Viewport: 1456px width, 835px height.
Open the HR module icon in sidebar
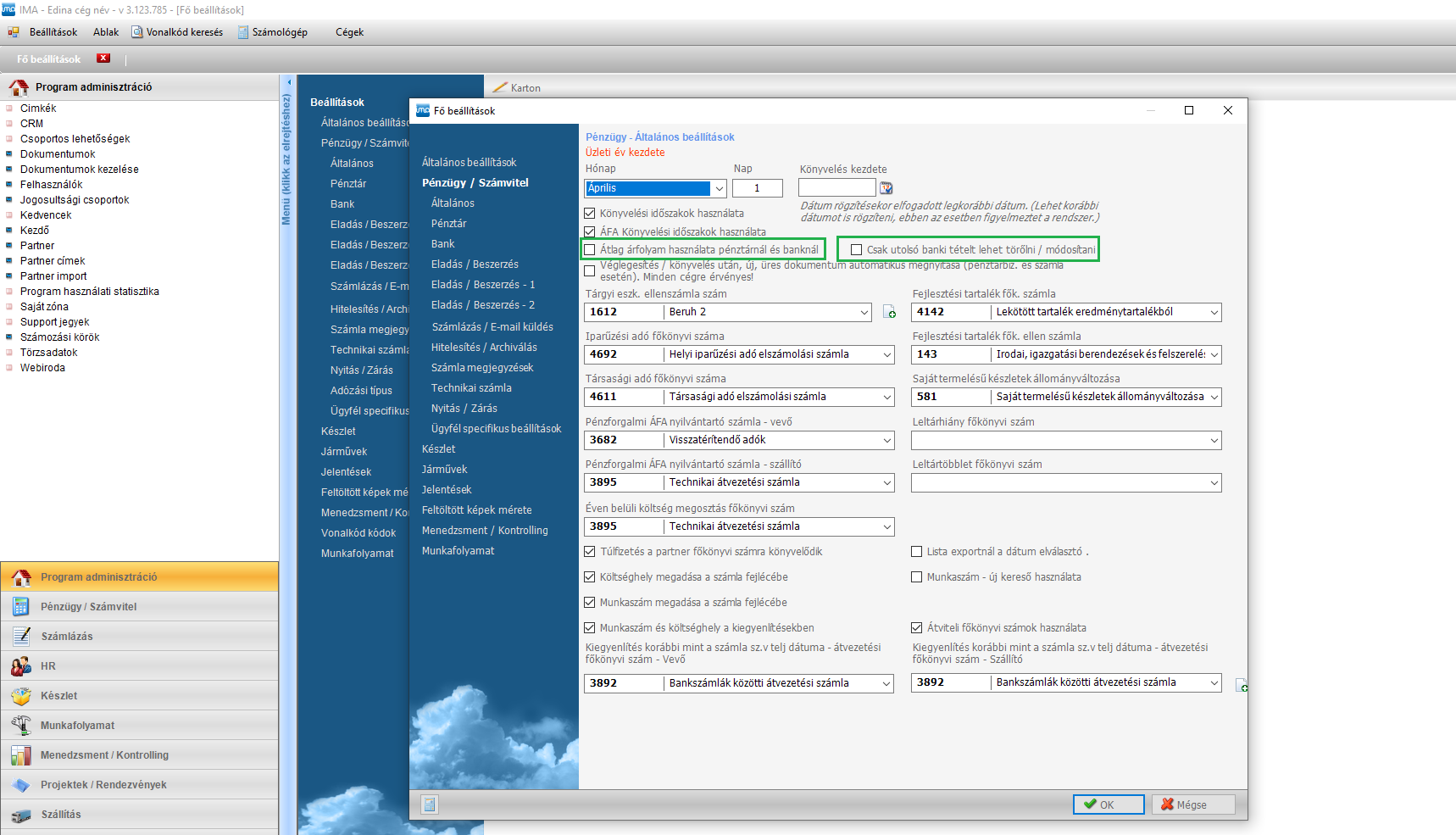[x=21, y=666]
